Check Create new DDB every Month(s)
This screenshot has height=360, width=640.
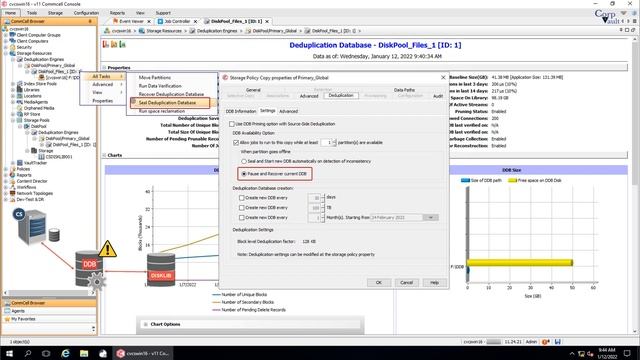click(242, 218)
